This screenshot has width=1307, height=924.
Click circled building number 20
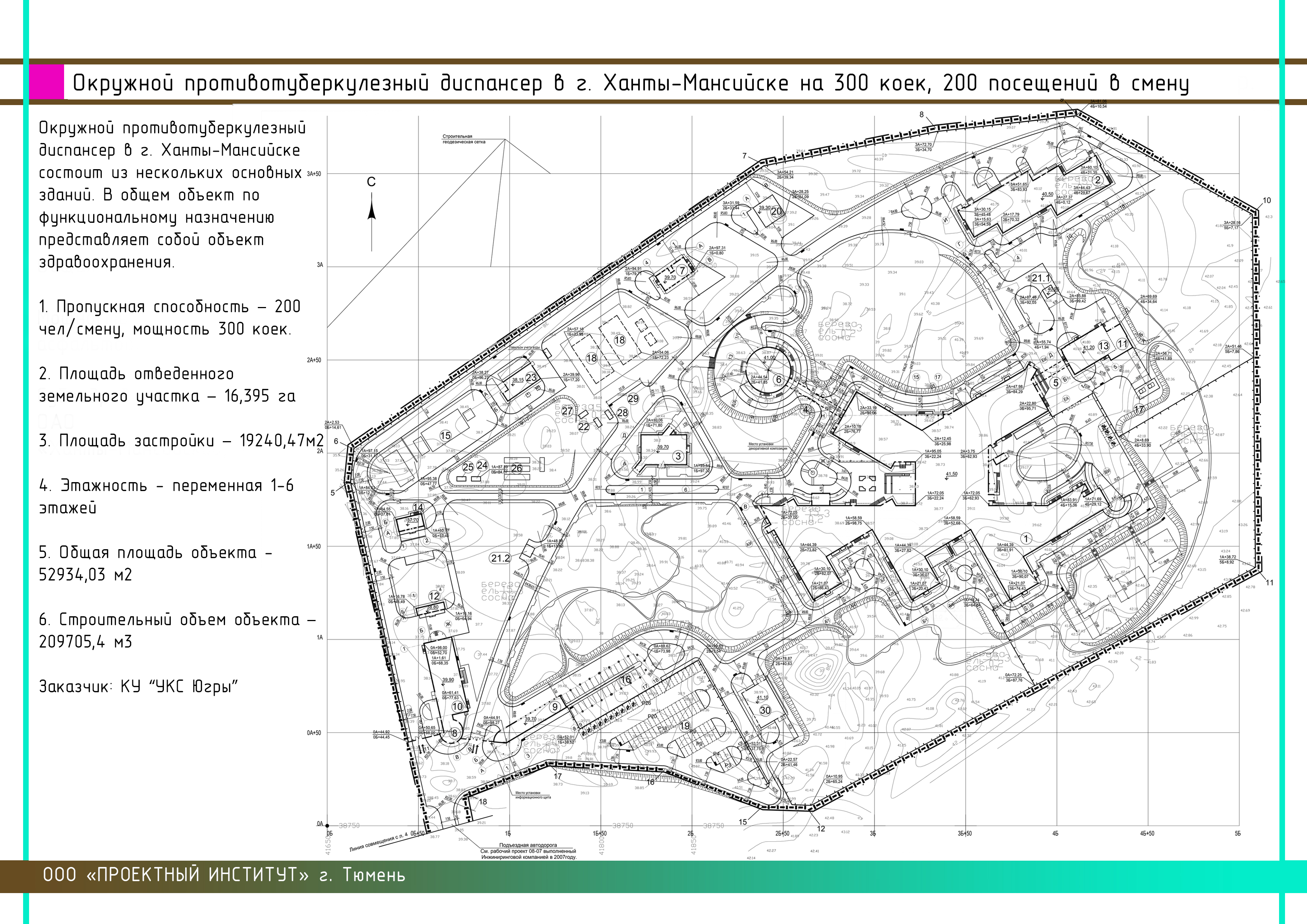click(776, 211)
